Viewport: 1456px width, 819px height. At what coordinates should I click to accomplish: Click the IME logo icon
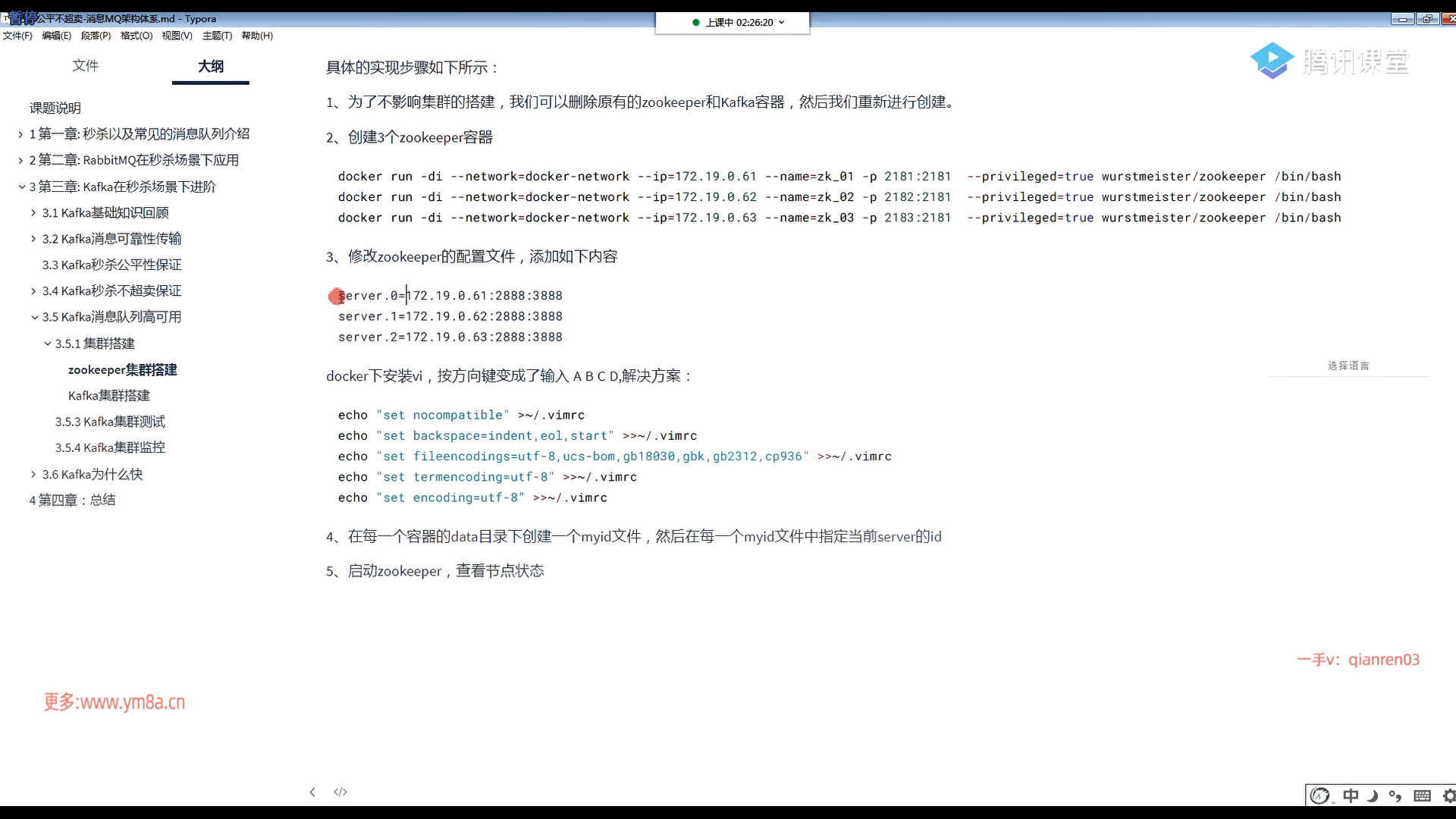[1320, 795]
